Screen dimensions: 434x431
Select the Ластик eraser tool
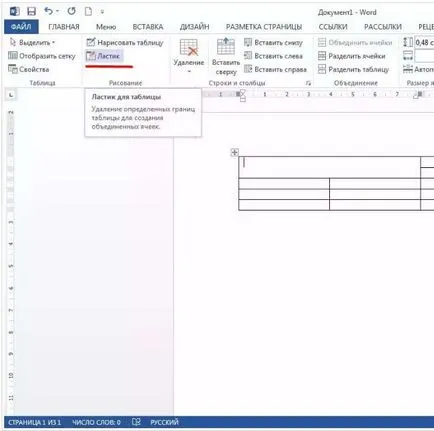point(103,56)
